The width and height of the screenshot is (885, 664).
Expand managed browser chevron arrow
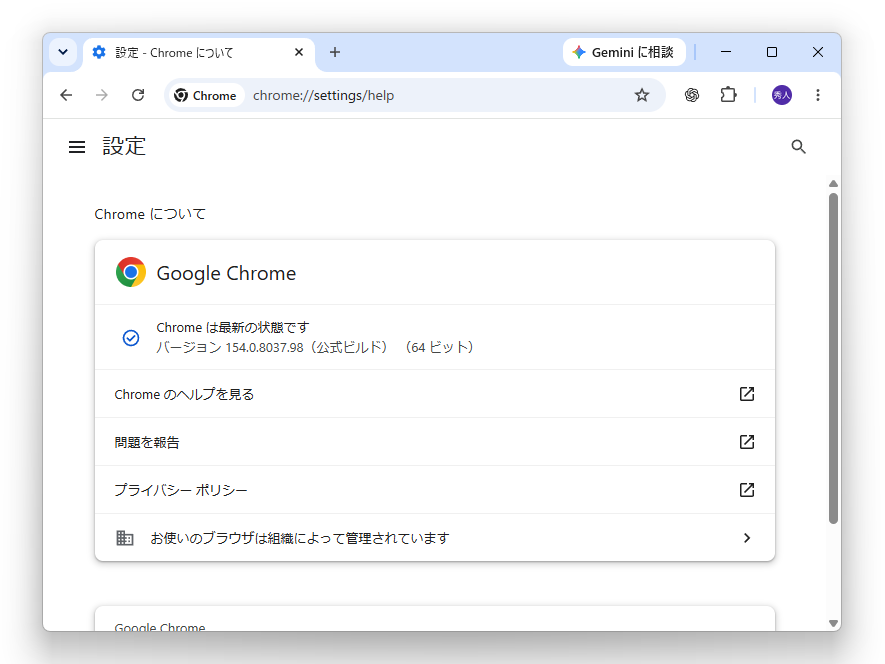(747, 538)
